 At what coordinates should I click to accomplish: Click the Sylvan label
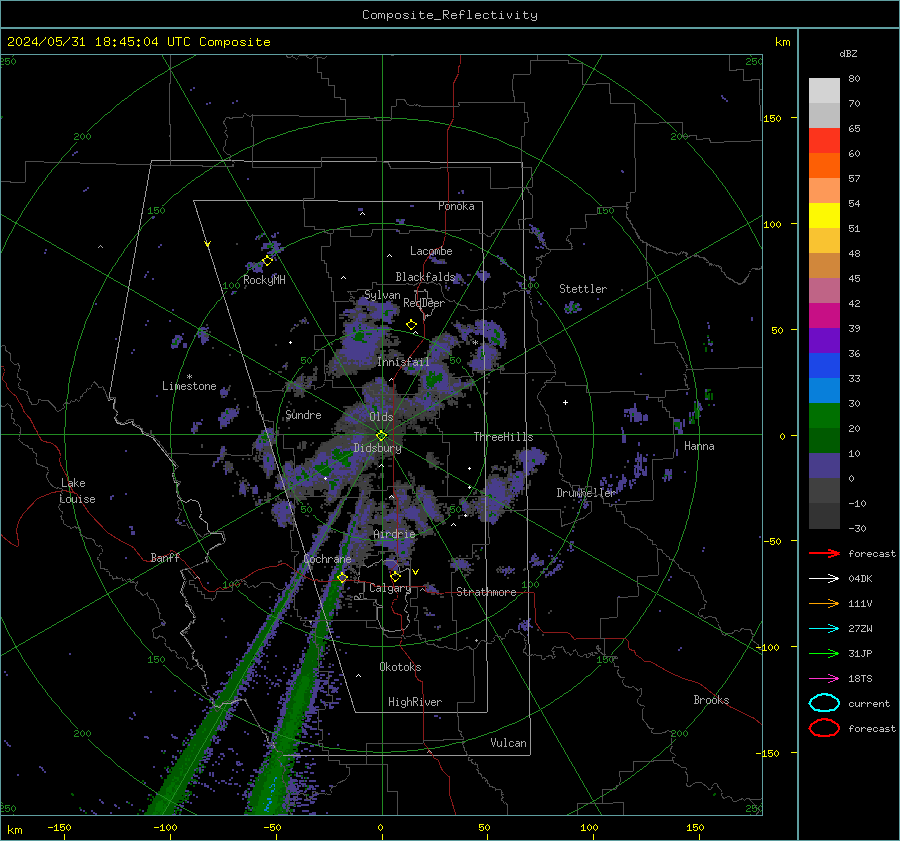pos(382,294)
